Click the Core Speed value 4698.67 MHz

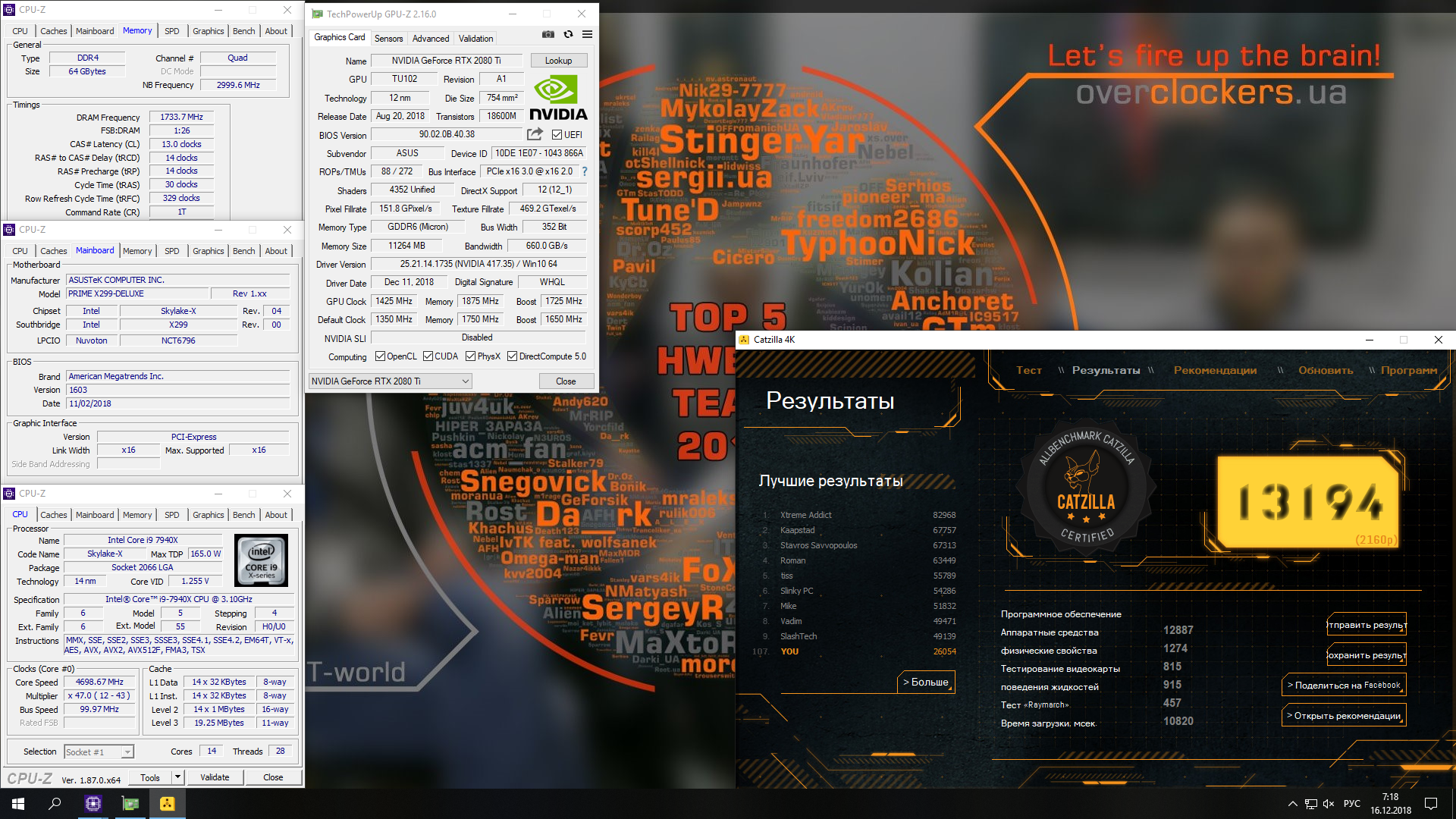click(x=99, y=682)
